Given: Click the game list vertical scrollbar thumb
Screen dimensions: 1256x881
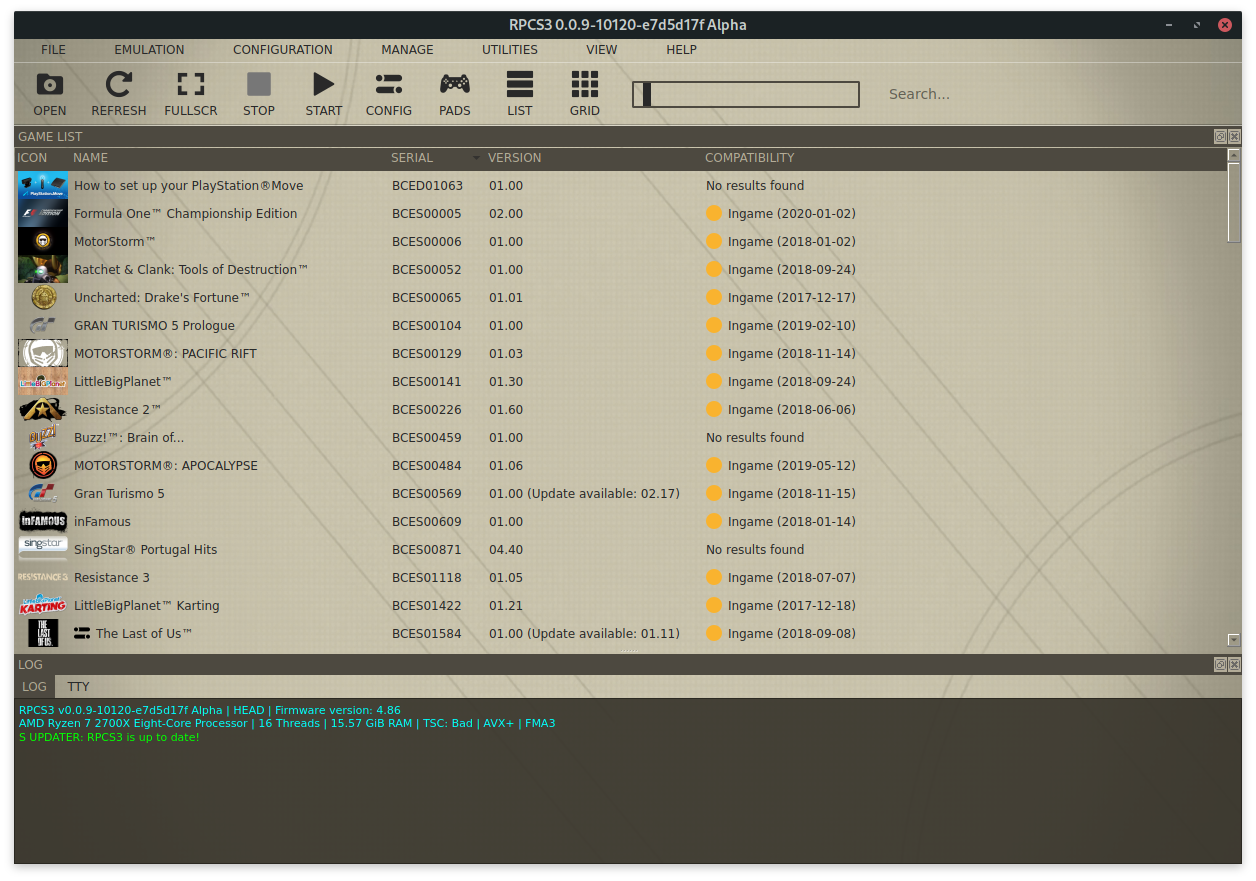Looking at the screenshot, I should click(1233, 203).
